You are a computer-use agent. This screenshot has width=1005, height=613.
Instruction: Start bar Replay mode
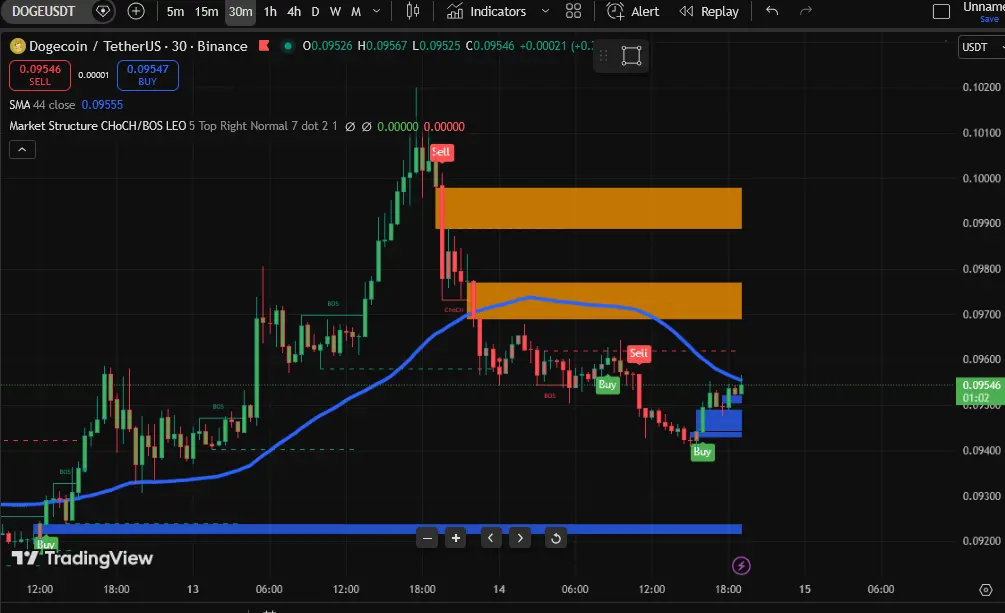pos(709,11)
